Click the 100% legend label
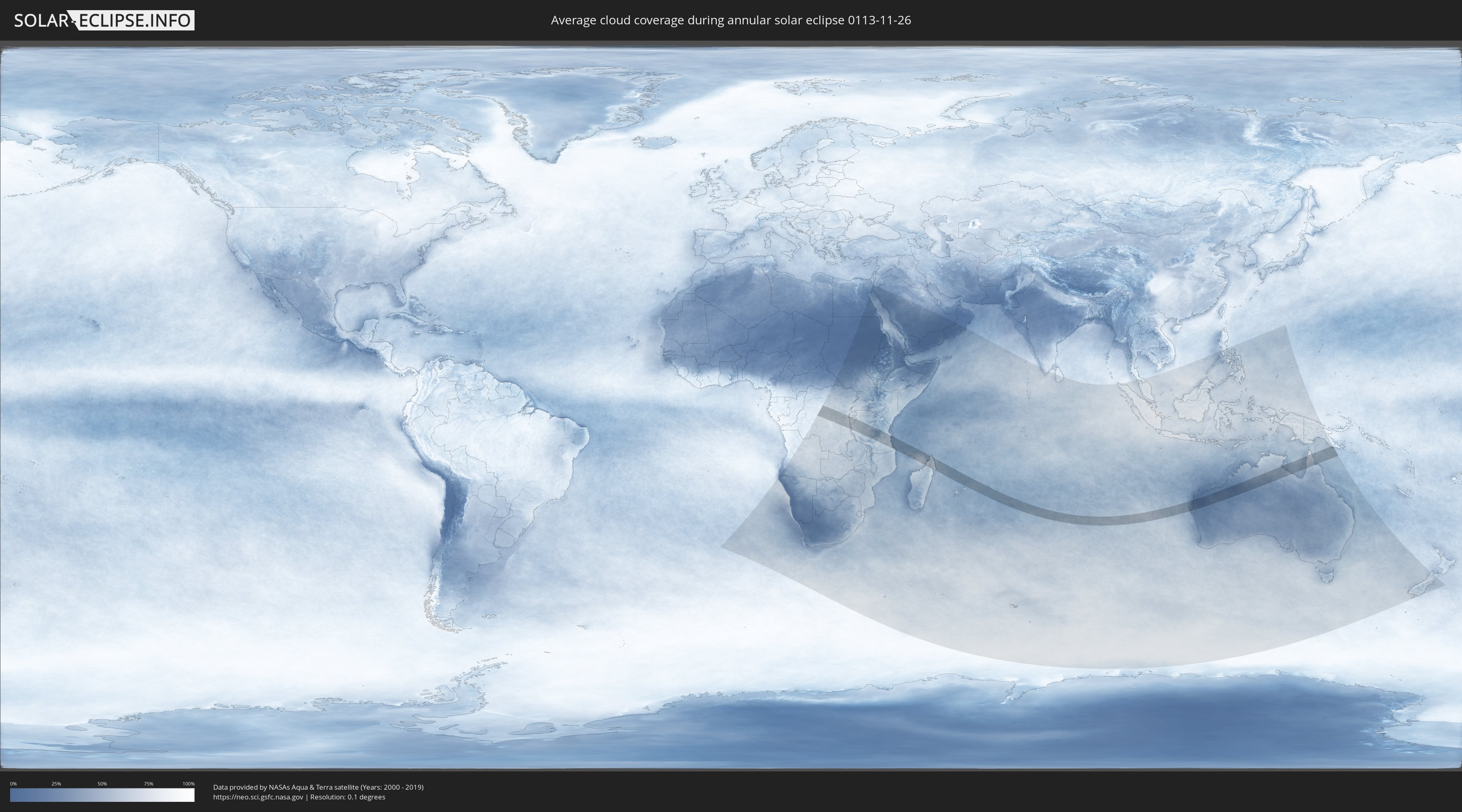The width and height of the screenshot is (1462, 812). 188,784
